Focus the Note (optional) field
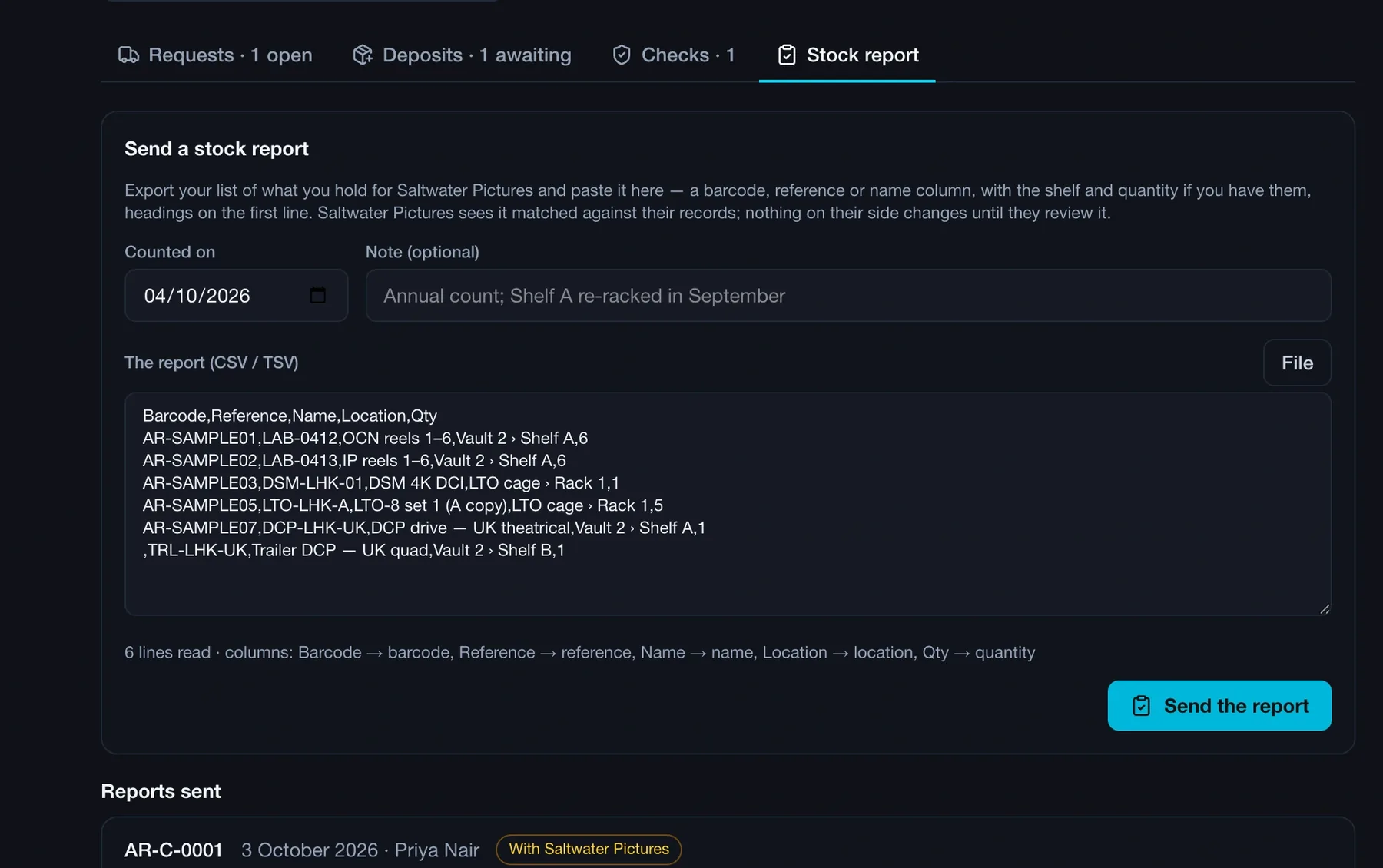The width and height of the screenshot is (1383, 868). pyautogui.click(x=848, y=295)
